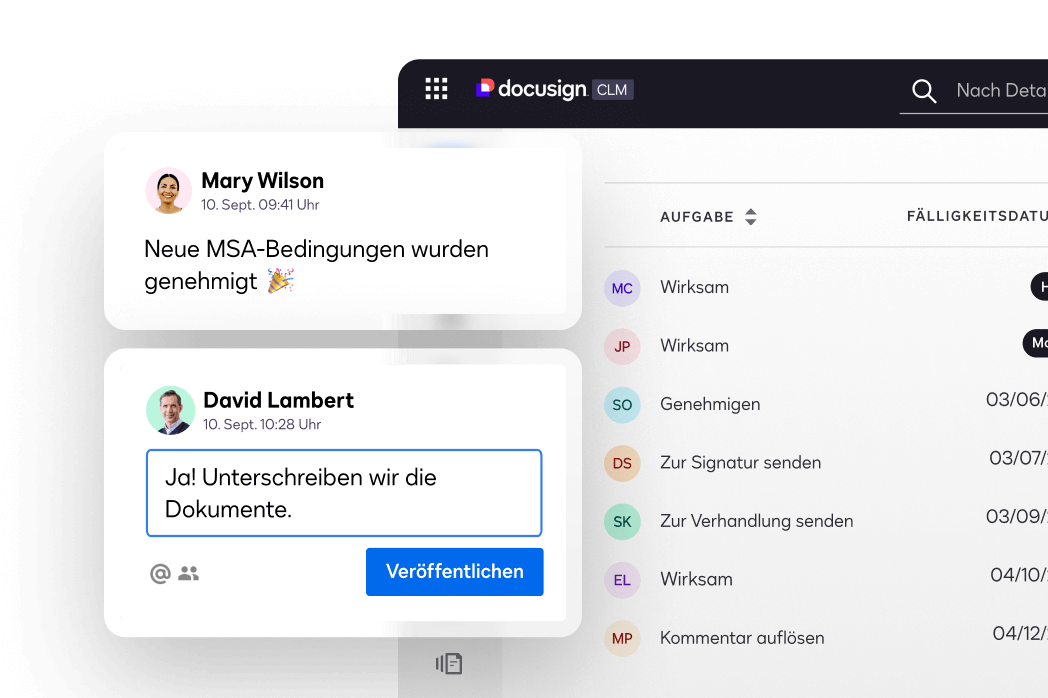Click the DS user avatar badge
This screenshot has height=698, width=1048.
click(622, 463)
